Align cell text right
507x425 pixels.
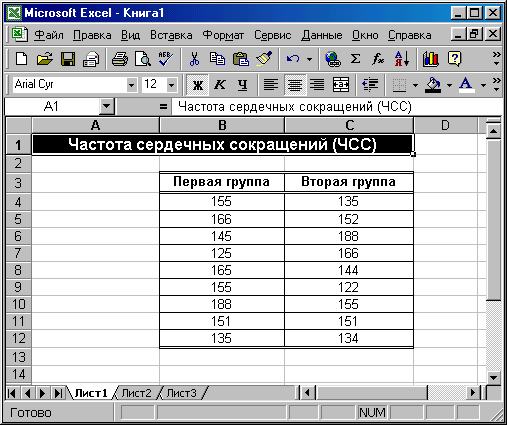pos(317,85)
